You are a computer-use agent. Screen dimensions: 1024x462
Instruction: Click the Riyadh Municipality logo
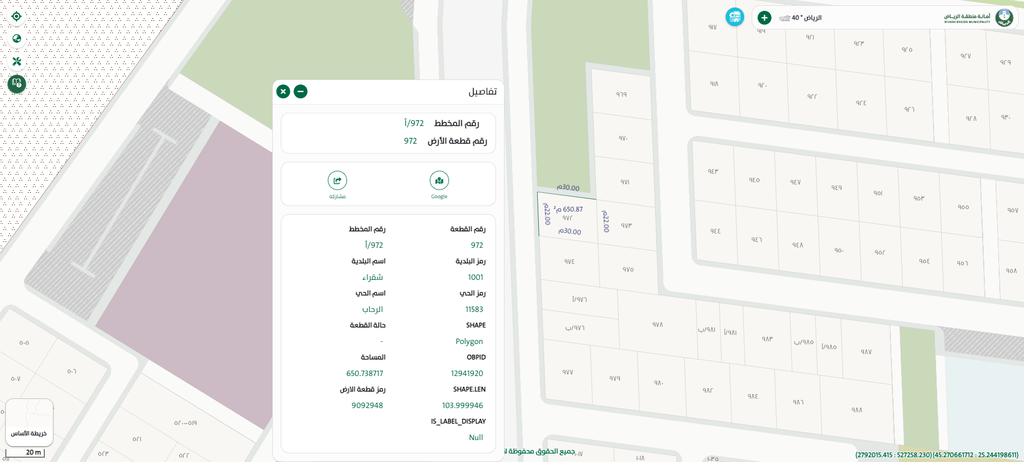coord(1004,17)
